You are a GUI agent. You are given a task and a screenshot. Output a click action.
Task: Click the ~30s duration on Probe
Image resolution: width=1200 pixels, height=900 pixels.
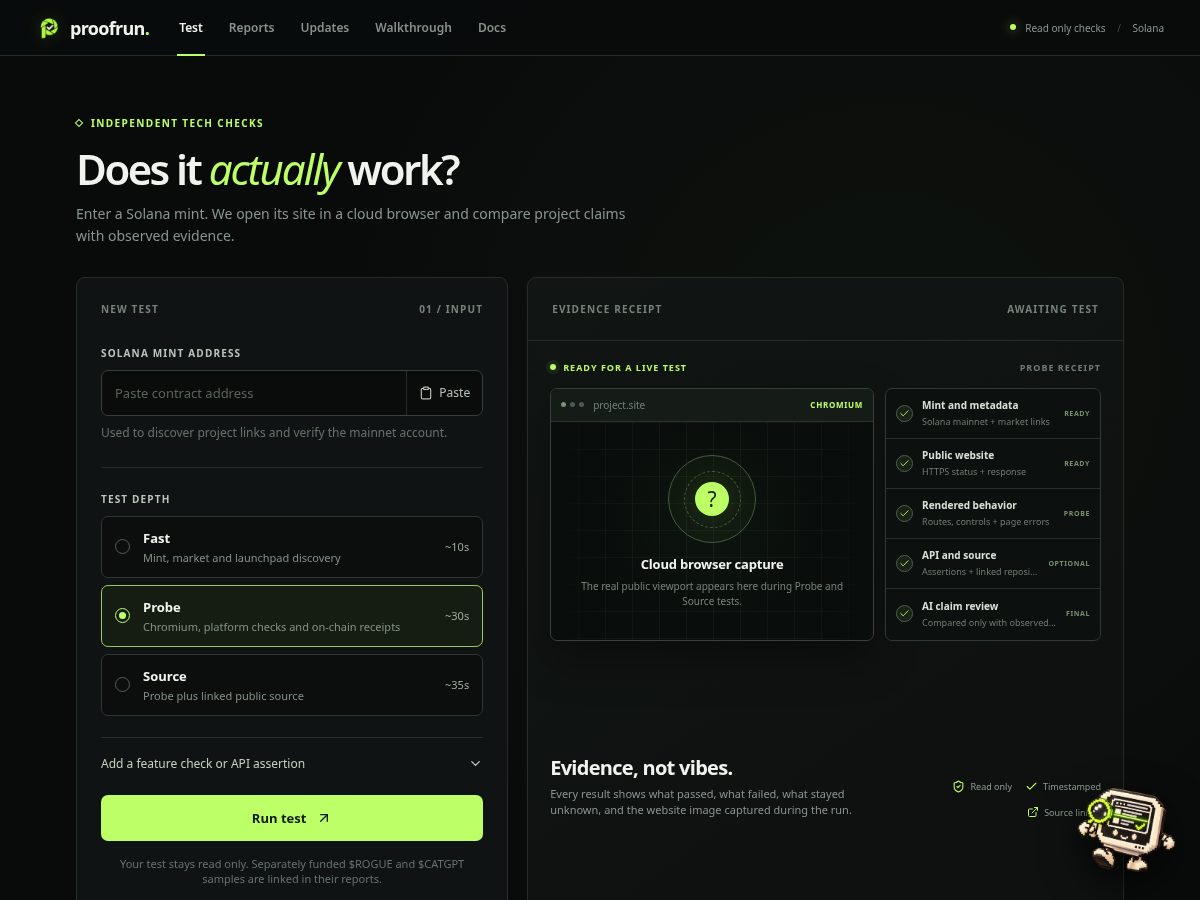tap(457, 616)
